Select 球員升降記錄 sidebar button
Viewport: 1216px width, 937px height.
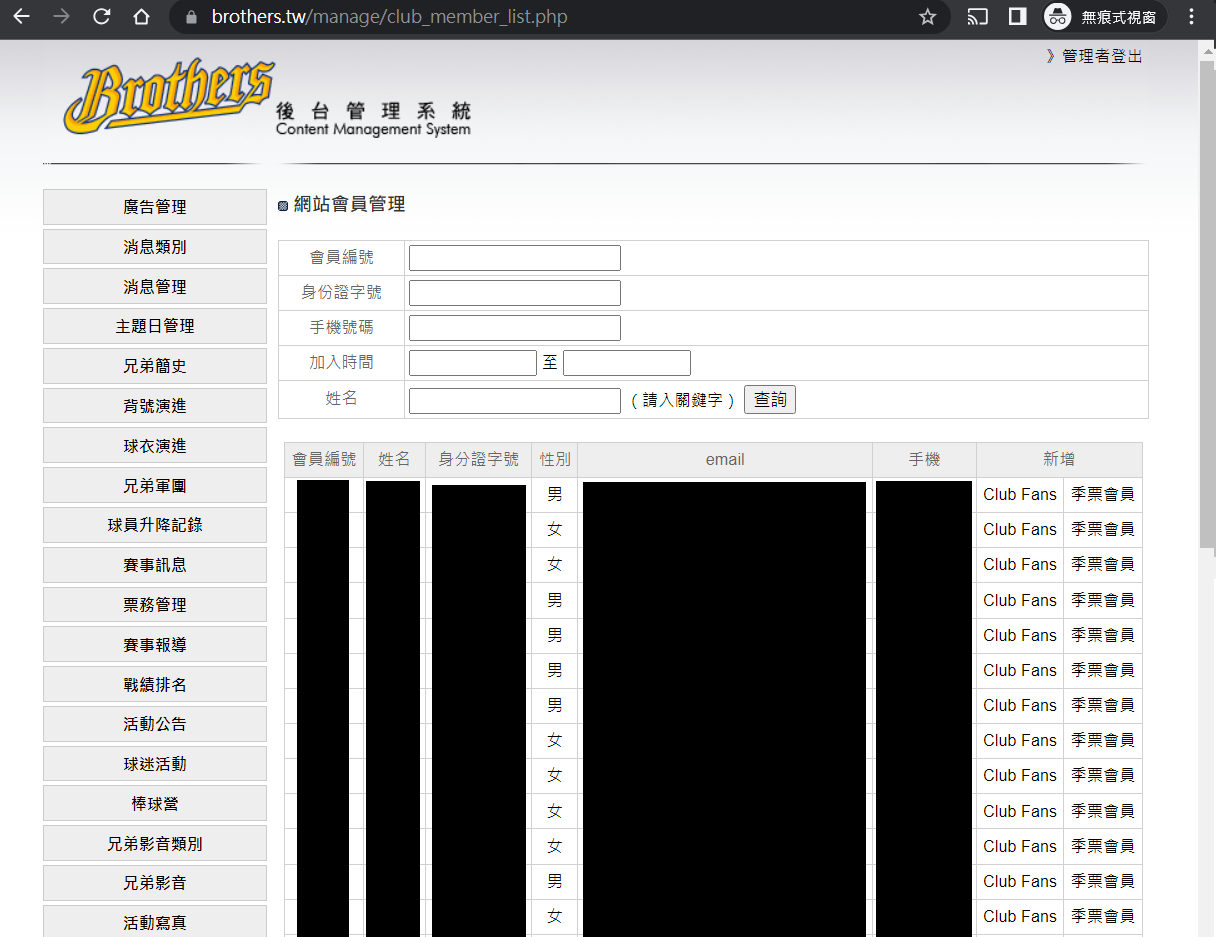click(x=155, y=525)
